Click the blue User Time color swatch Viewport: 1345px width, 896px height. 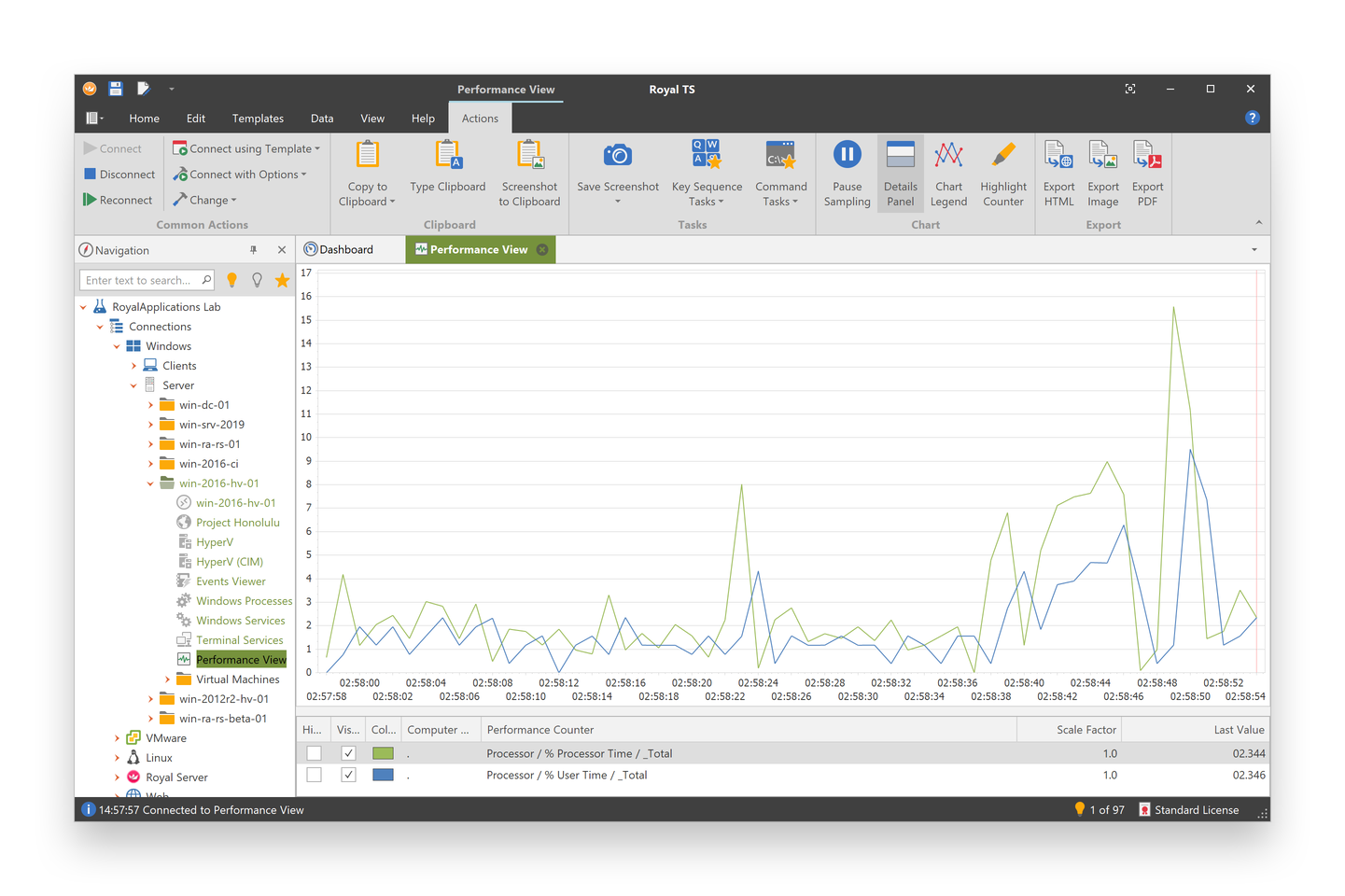point(383,775)
